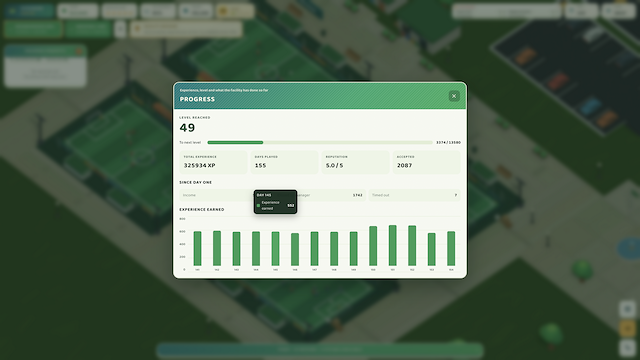Select the day 142 bar in chart
Image resolution: width=640 pixels, height=360 pixels.
(217, 248)
